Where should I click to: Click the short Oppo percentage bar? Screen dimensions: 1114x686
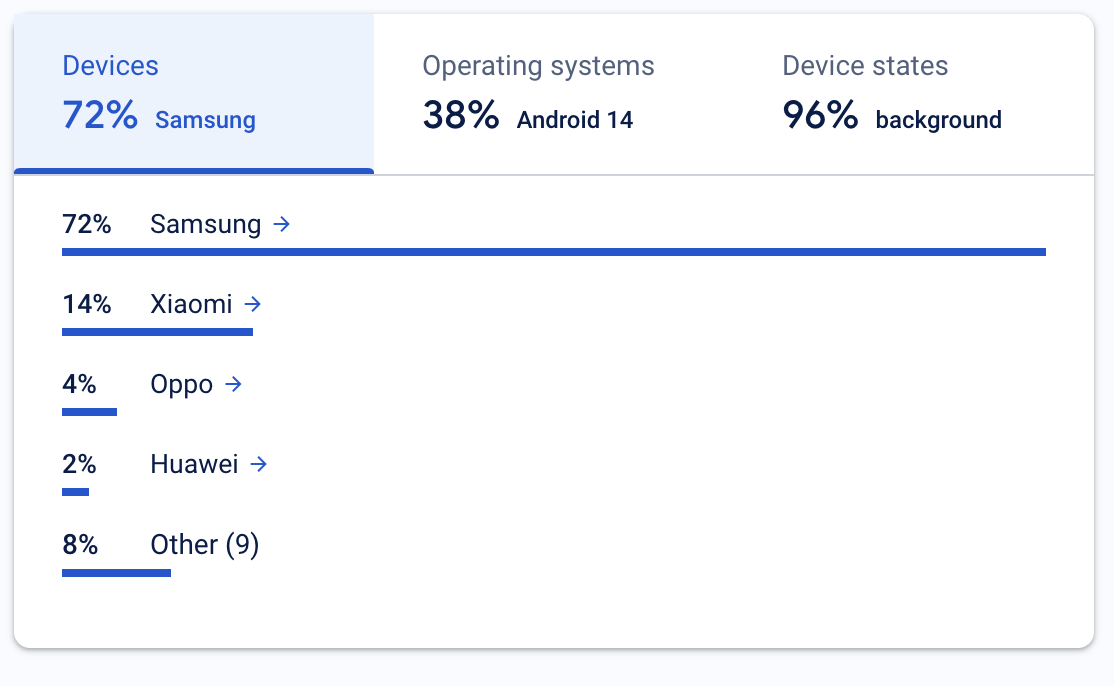point(89,412)
